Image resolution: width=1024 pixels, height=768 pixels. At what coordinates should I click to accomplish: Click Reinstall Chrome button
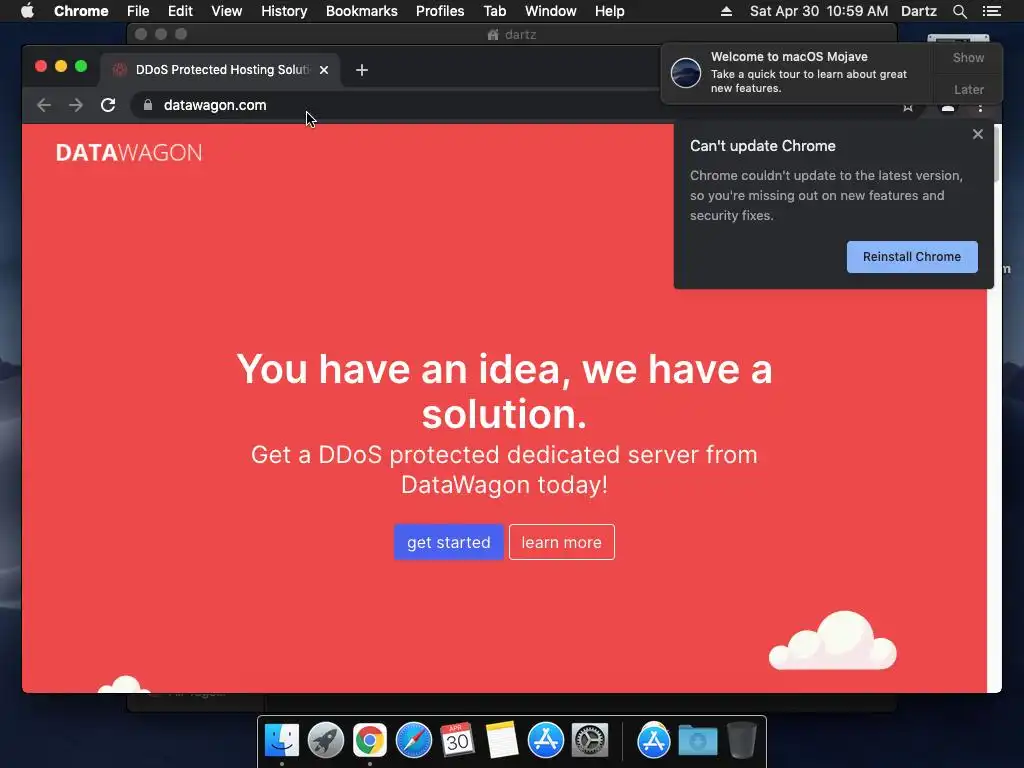tap(912, 257)
